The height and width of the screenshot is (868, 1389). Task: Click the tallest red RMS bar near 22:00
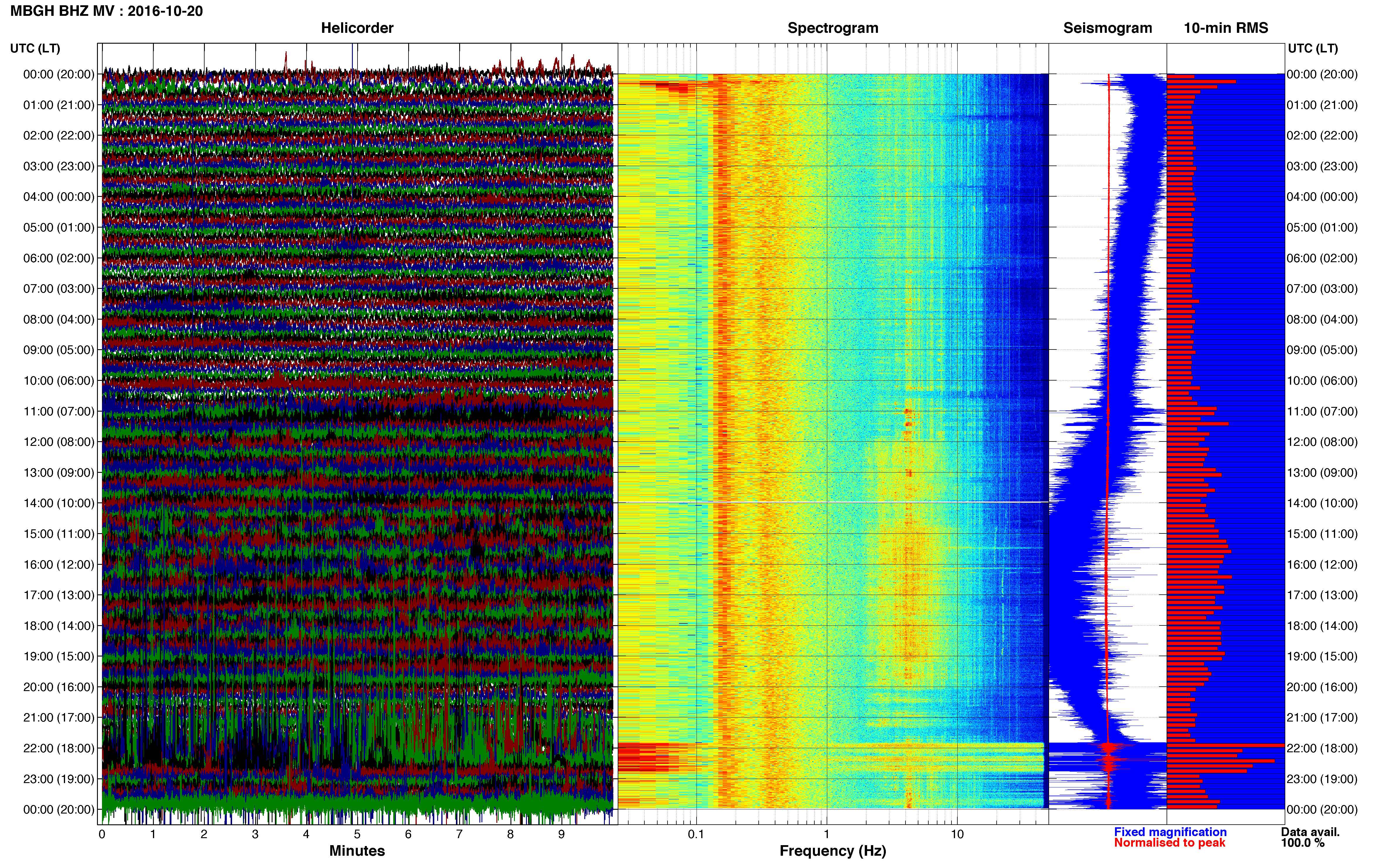(1225, 745)
